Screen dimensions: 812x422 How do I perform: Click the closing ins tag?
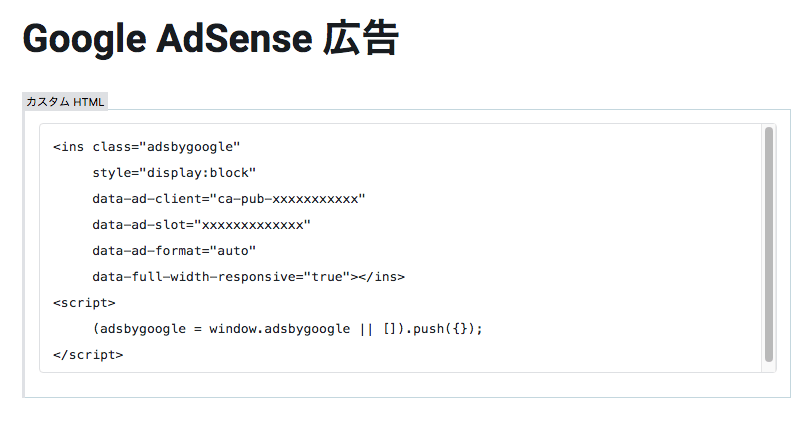click(x=381, y=277)
